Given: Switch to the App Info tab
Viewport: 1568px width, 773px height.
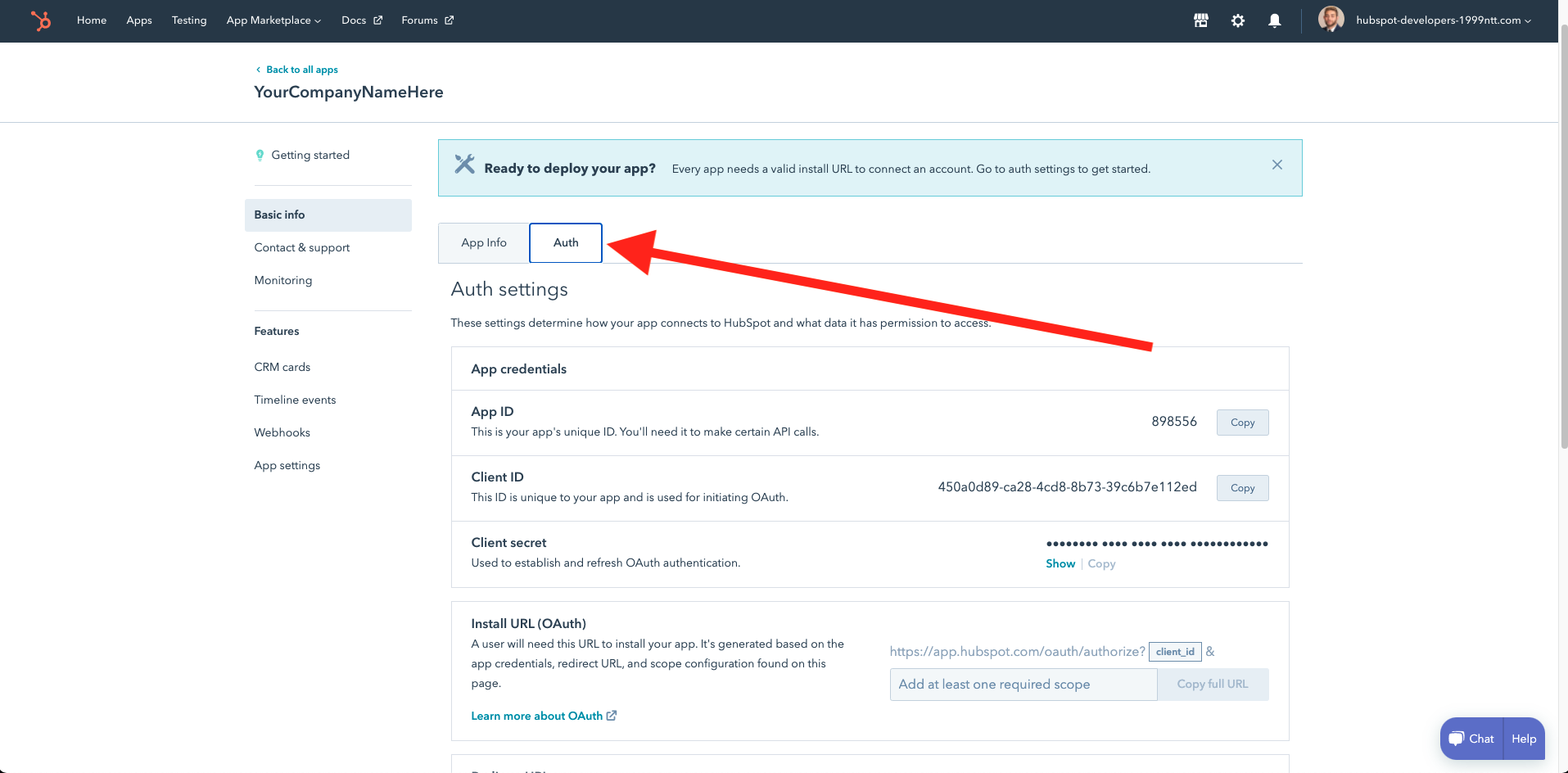Looking at the screenshot, I should (484, 242).
